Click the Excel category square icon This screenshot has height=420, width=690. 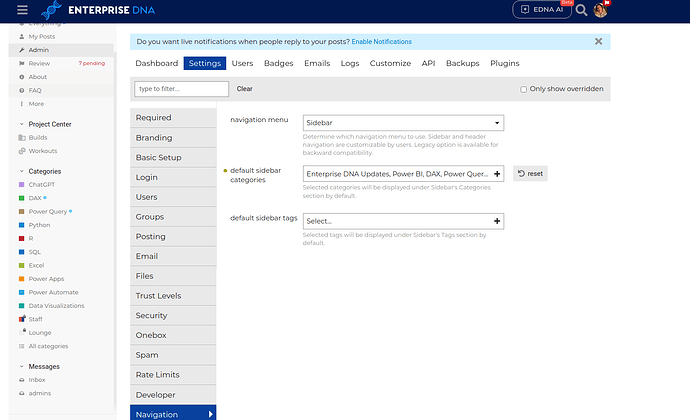(22, 265)
